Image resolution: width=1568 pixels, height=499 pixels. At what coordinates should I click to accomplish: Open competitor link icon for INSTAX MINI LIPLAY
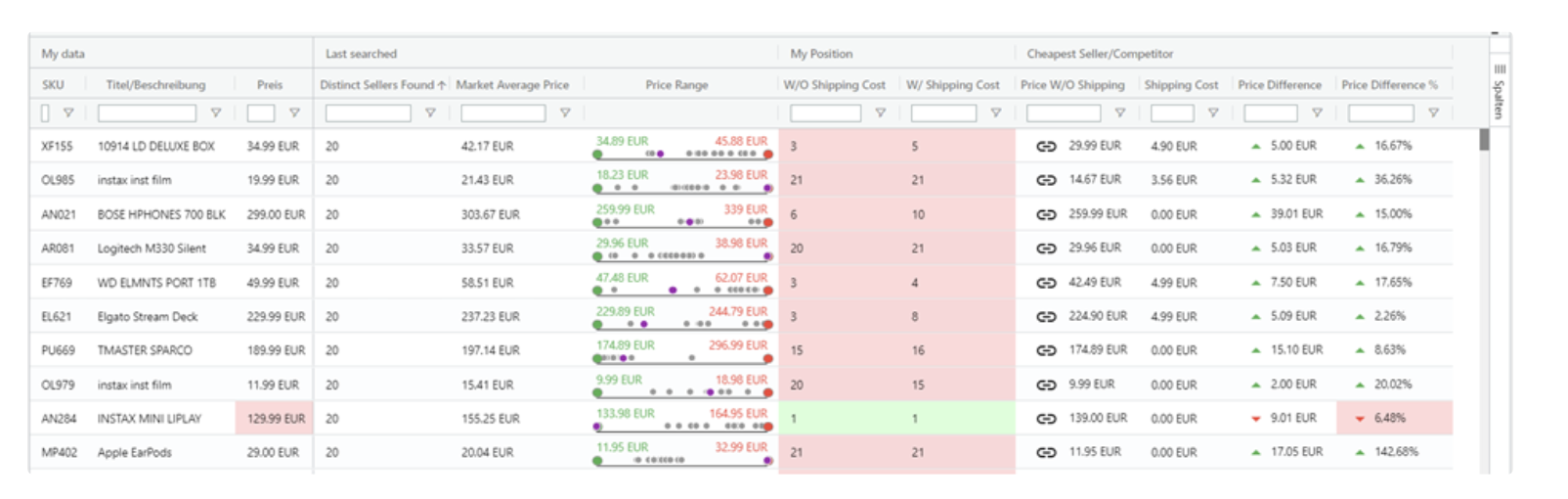(1046, 419)
